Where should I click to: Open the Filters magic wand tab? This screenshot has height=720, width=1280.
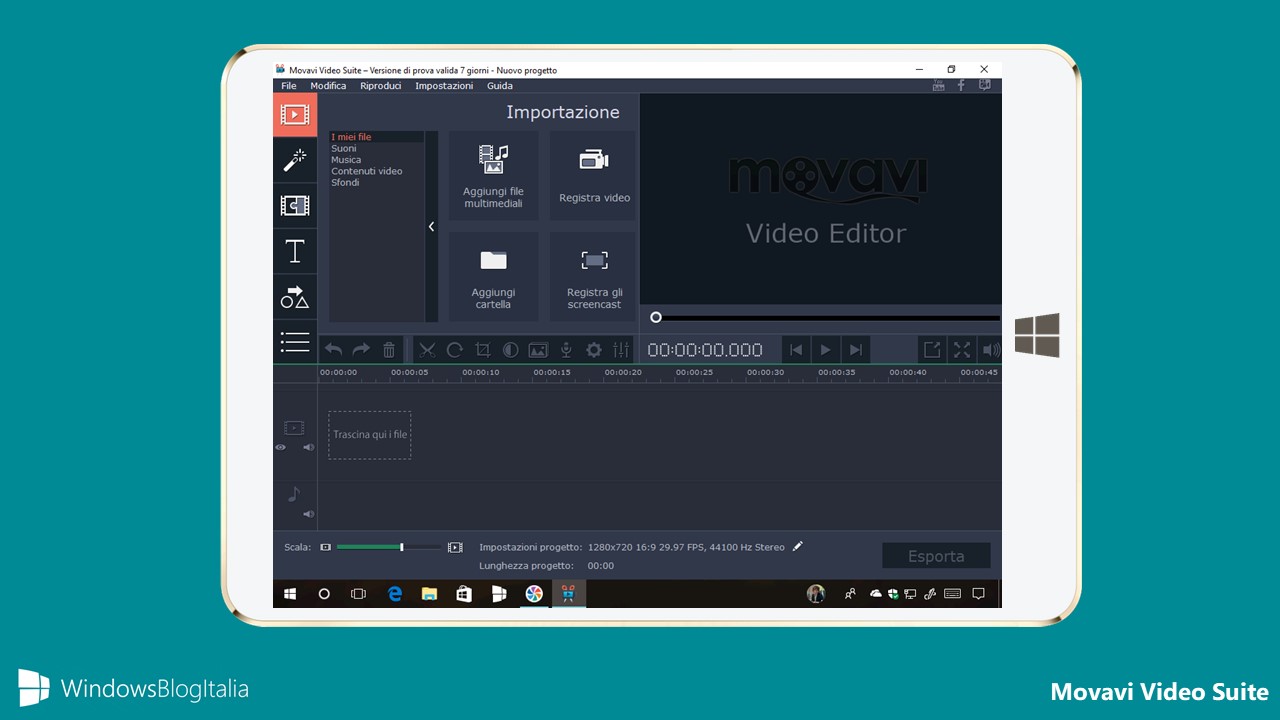pos(295,160)
